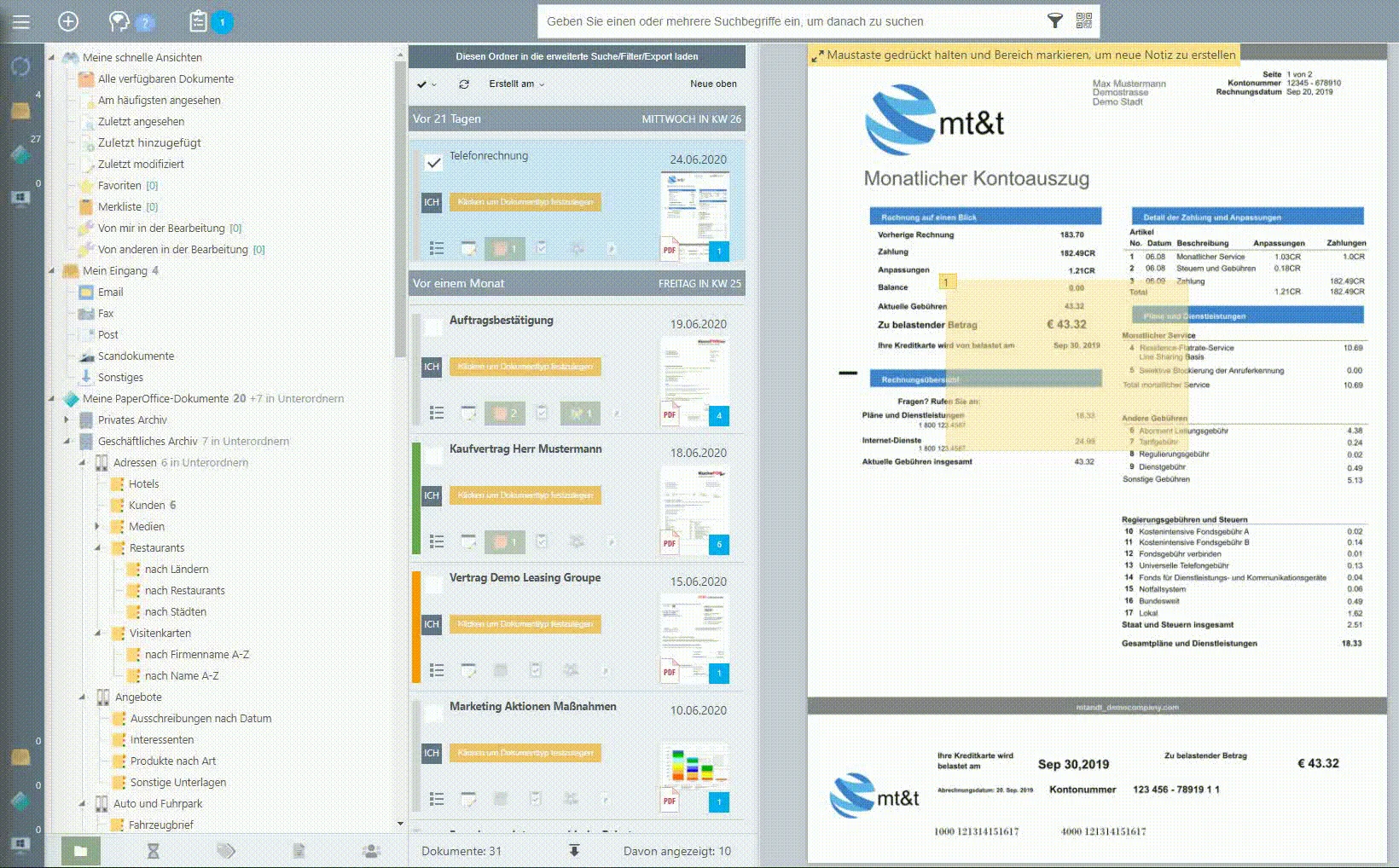
Task: Check the Vertrag Demo Leasing Groupe checkbox
Action: tap(434, 584)
